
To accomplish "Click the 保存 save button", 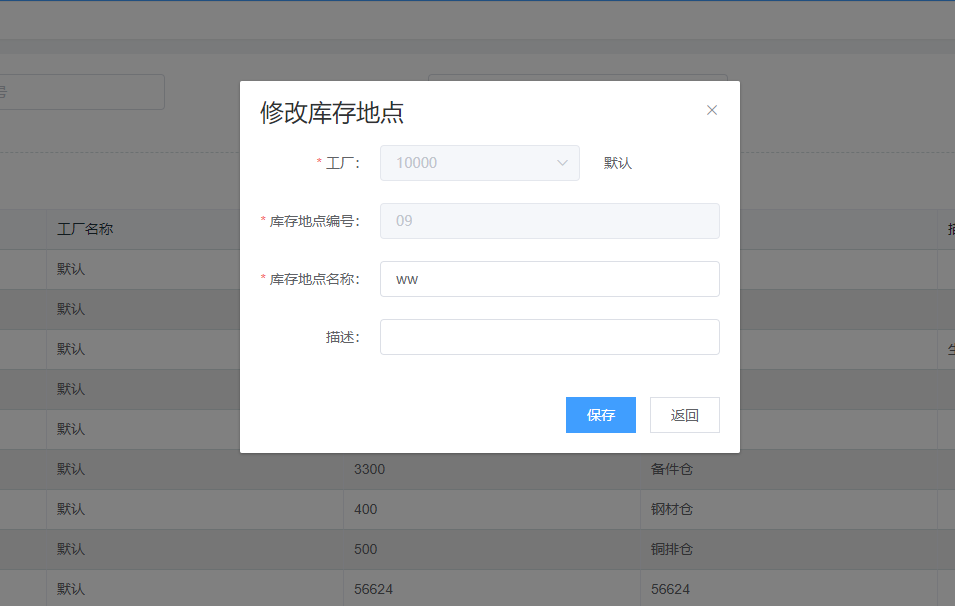I will [600, 414].
